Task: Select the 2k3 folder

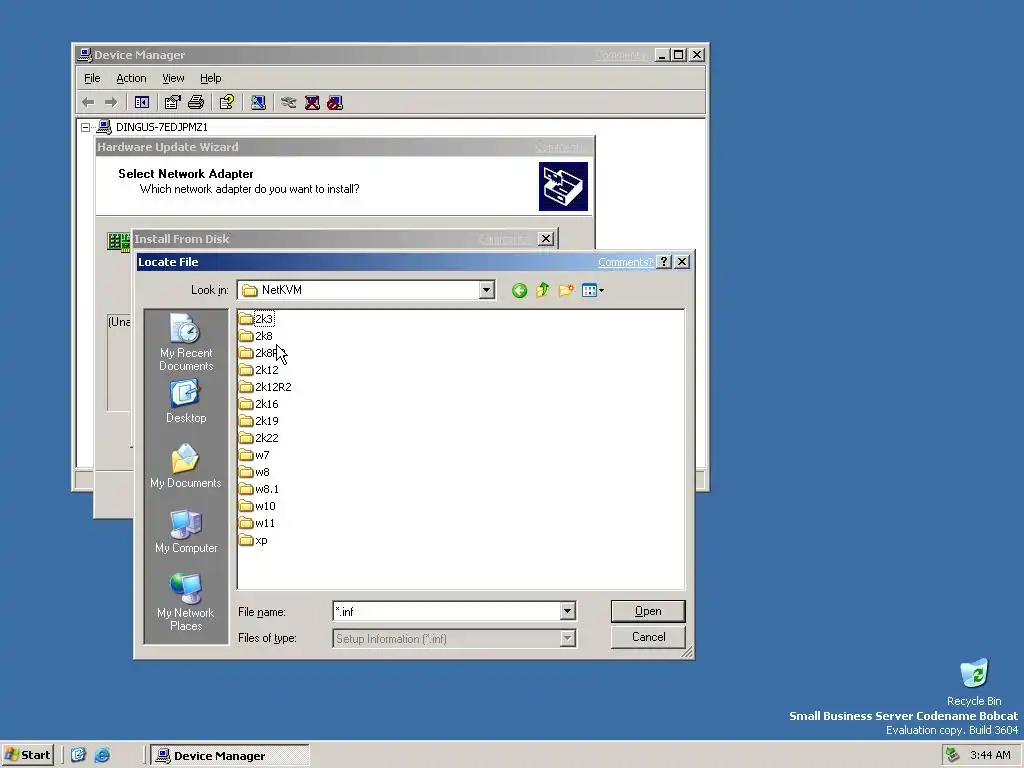Action: coord(257,319)
